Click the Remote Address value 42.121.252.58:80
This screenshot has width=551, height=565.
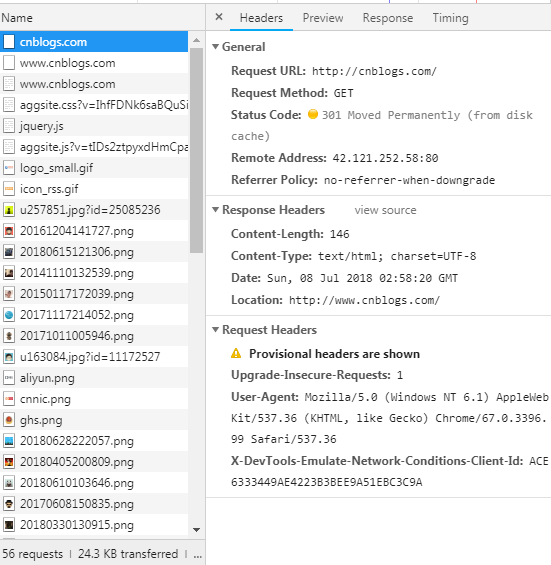pyautogui.click(x=385, y=158)
